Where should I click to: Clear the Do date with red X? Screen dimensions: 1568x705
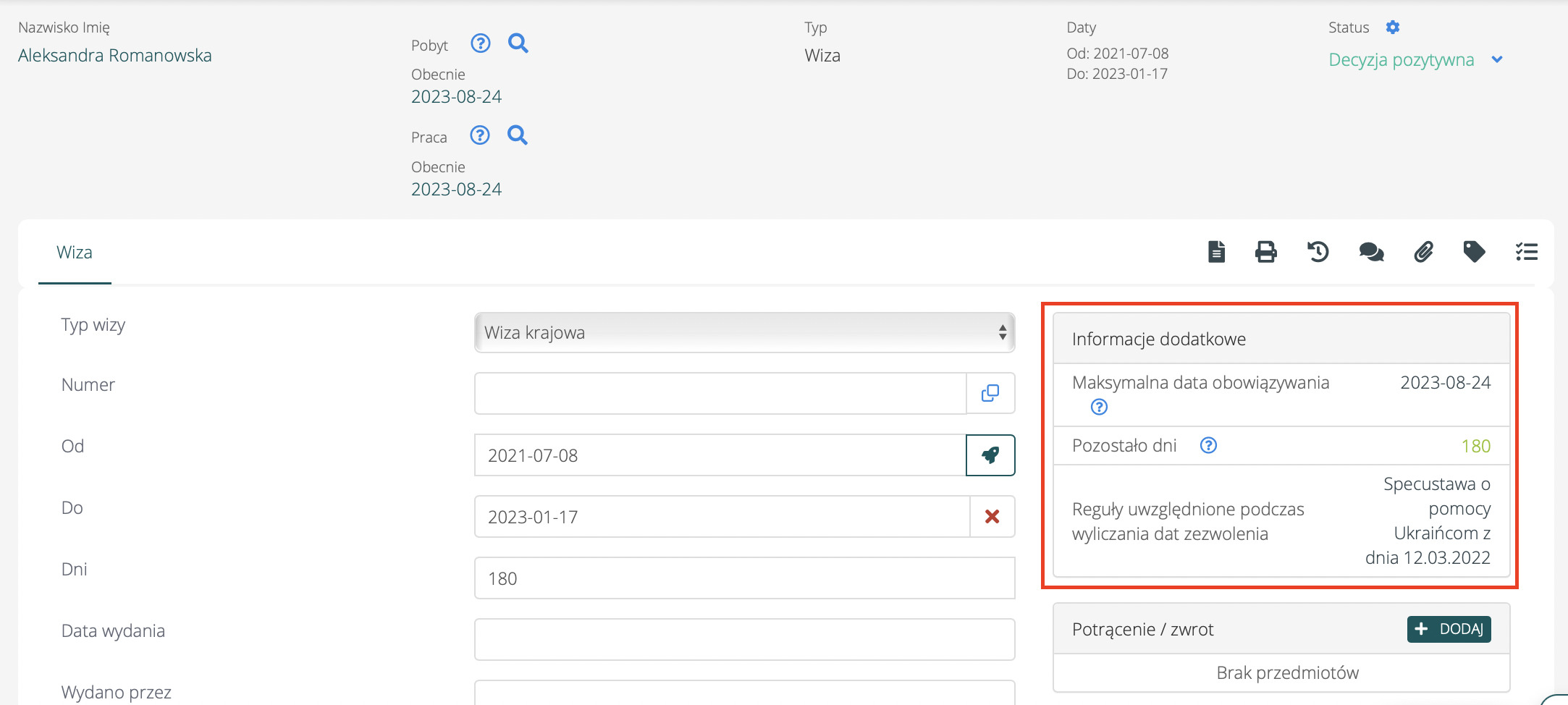992,517
